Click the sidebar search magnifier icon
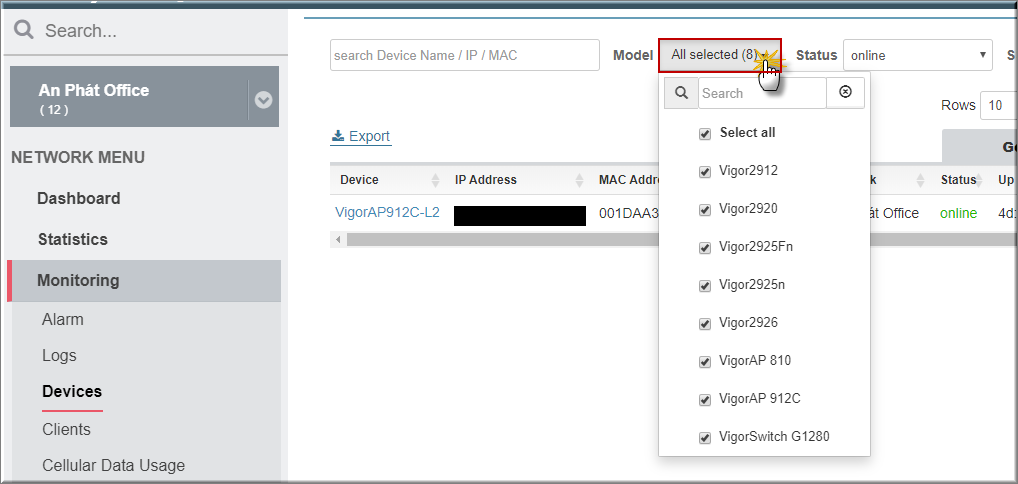 (x=23, y=30)
